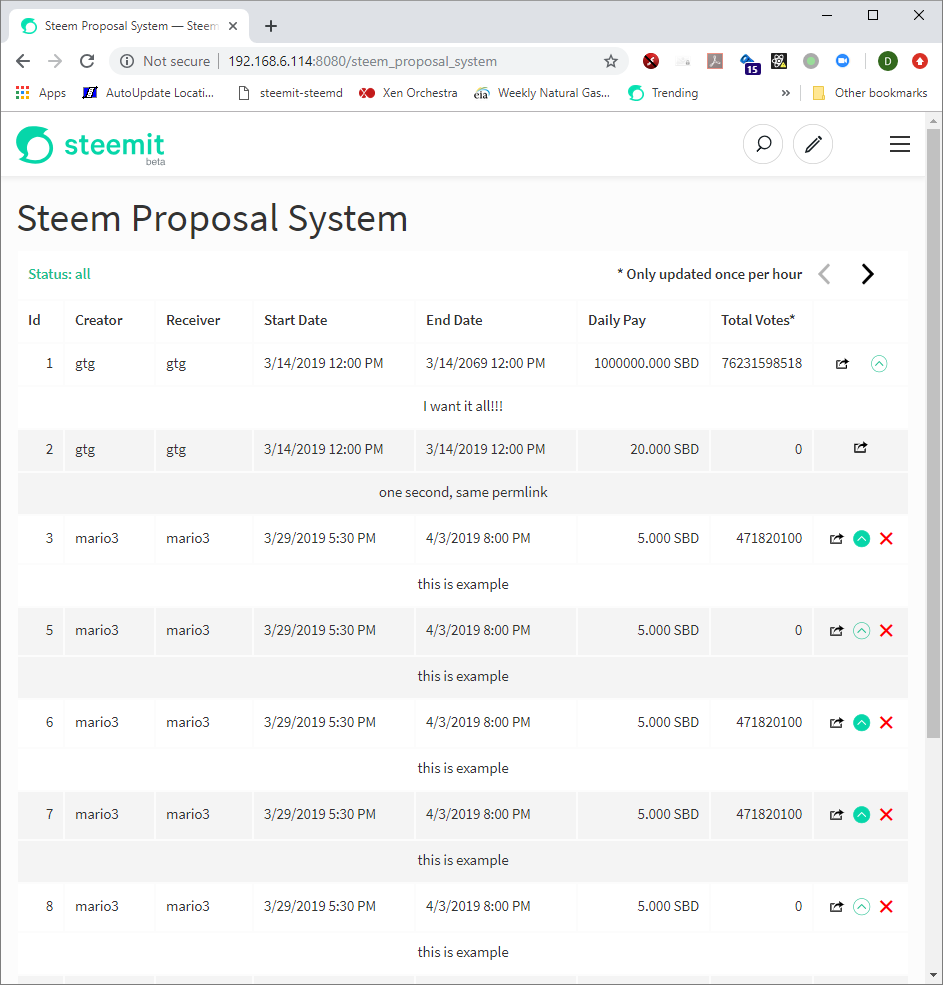Open share link for proposal 5

pos(836,631)
